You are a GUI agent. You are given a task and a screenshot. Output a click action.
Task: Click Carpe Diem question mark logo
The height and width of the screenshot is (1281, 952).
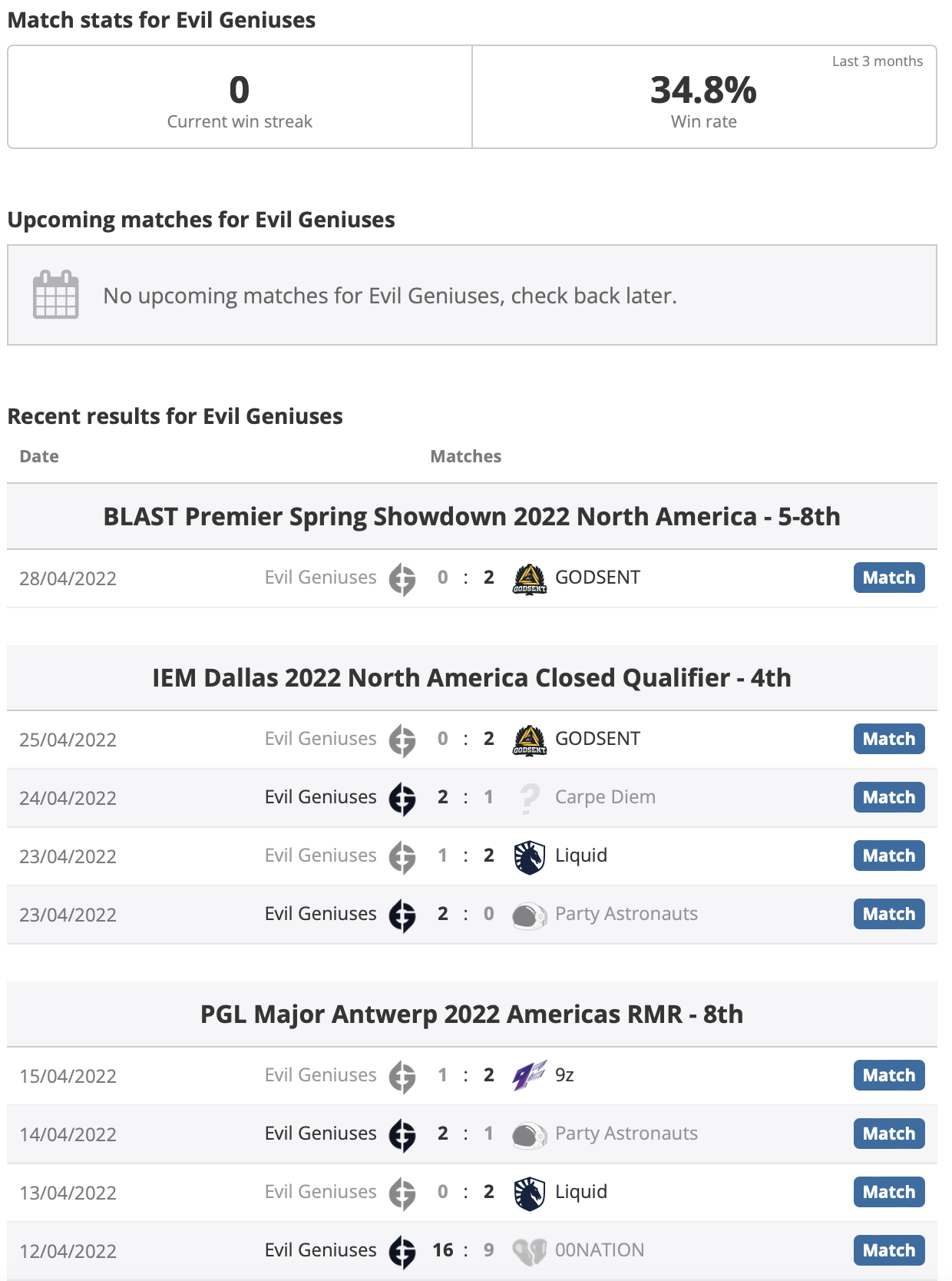pos(529,798)
